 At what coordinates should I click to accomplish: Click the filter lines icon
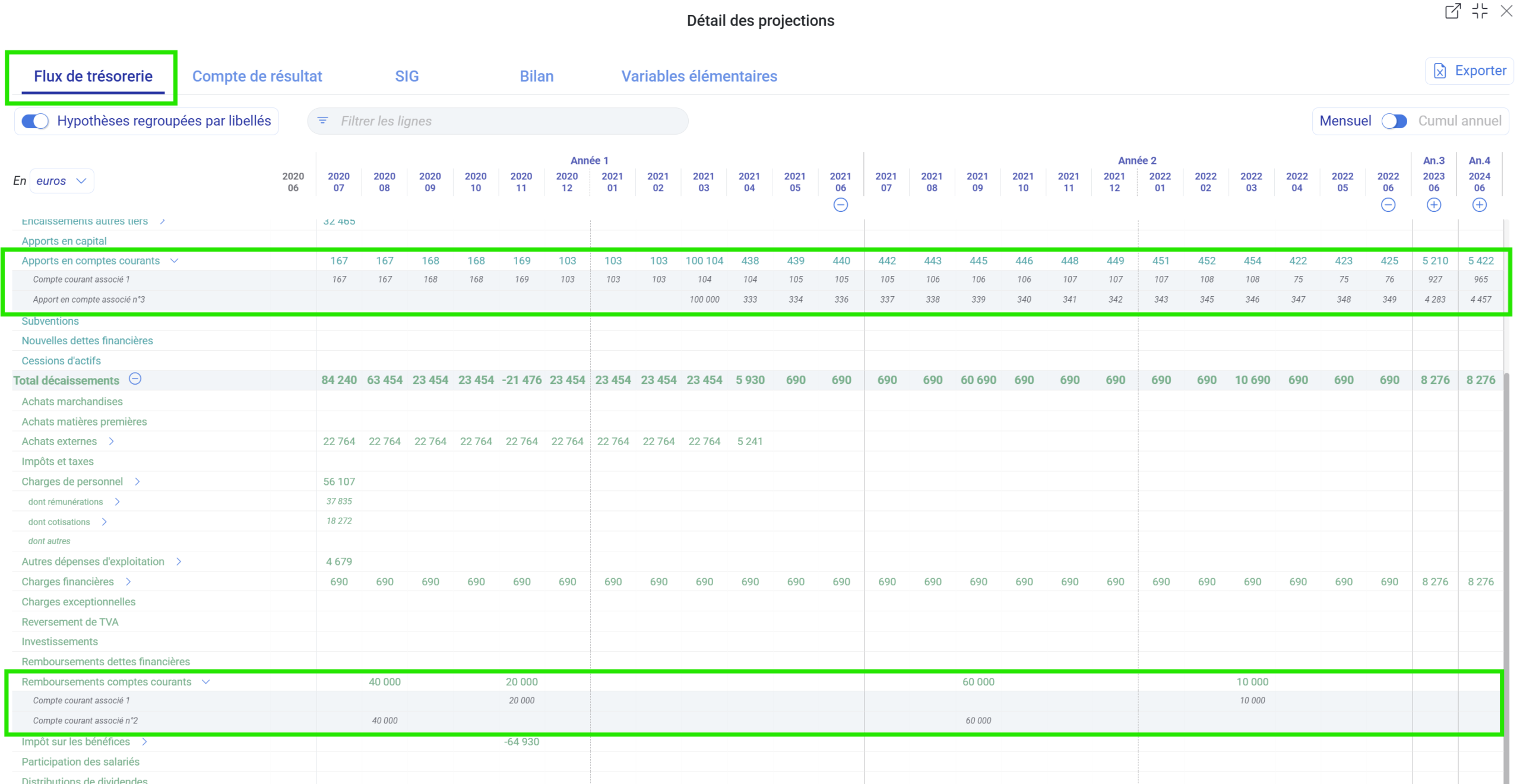tap(322, 120)
